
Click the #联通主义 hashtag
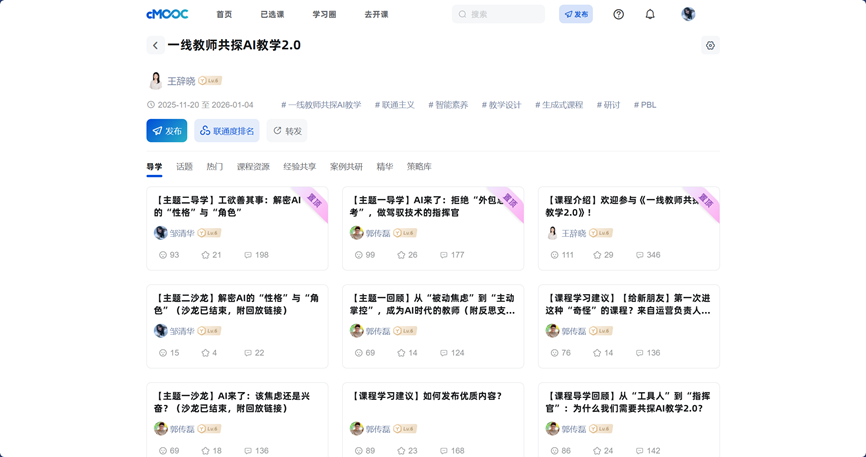pos(395,105)
